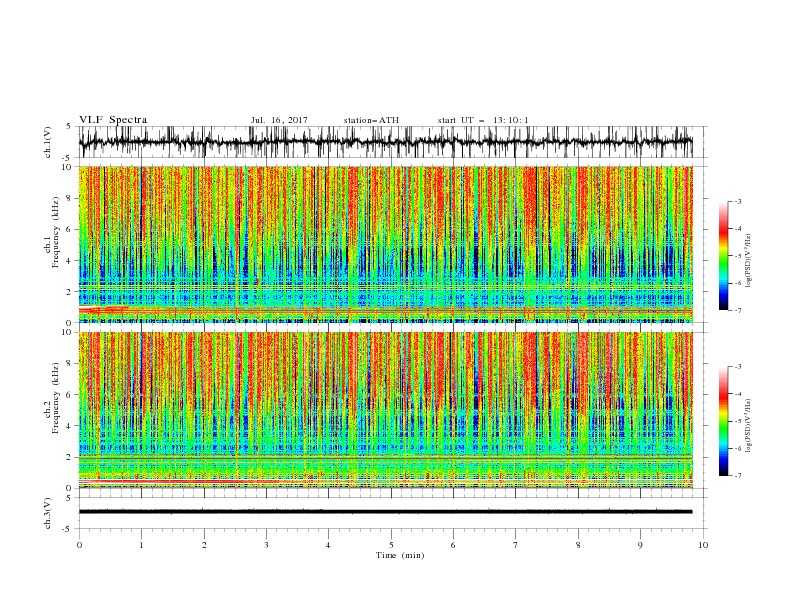Click the lower ch.2 color scale bar

click(723, 421)
